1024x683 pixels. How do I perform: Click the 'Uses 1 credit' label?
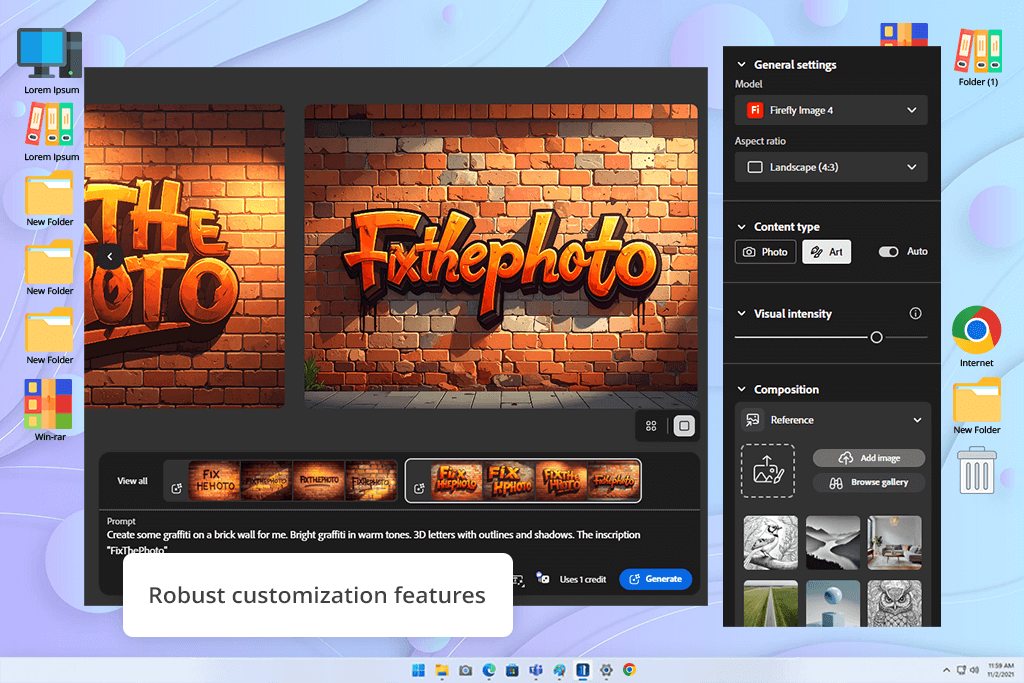(583, 579)
